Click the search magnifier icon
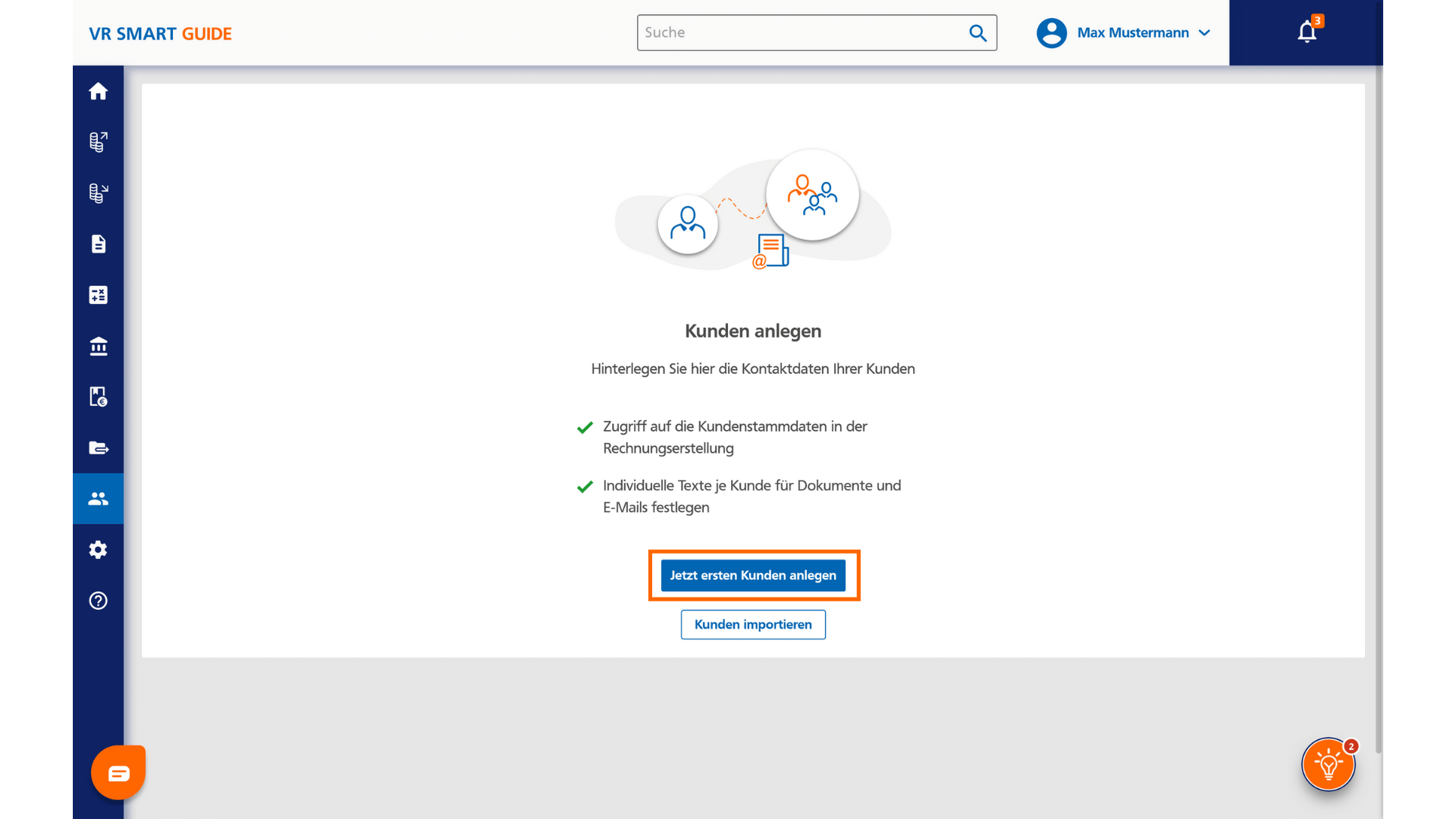 [977, 33]
